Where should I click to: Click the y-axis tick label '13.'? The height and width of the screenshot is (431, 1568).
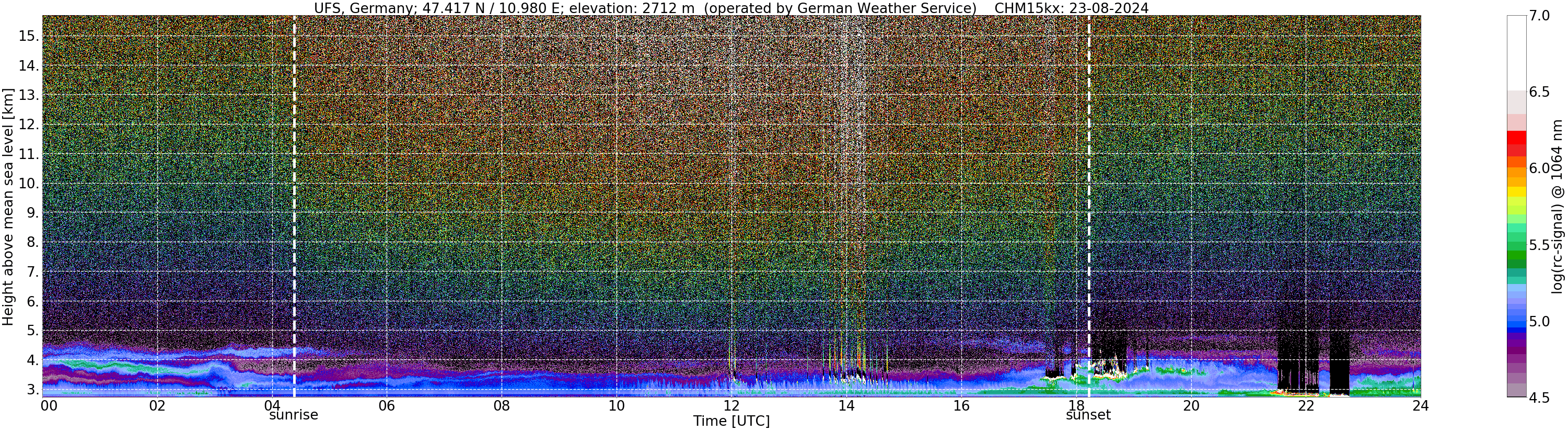click(x=29, y=95)
